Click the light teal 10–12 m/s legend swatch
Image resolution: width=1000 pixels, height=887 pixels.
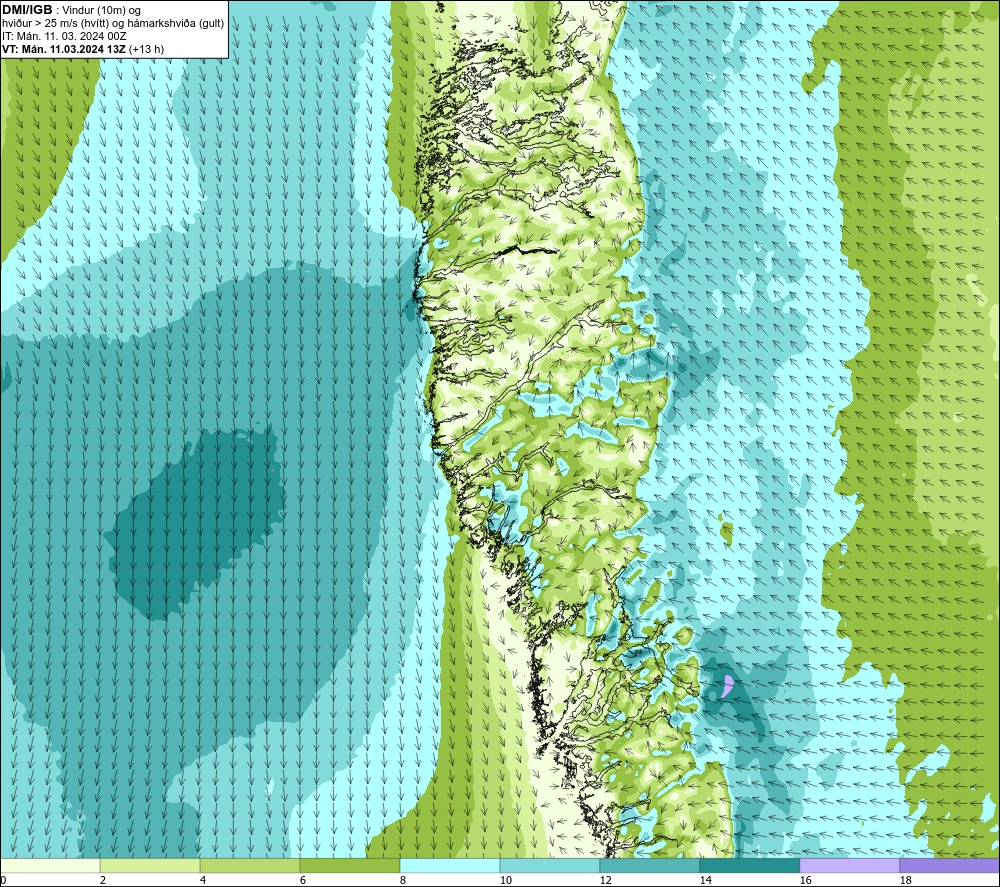(550, 865)
